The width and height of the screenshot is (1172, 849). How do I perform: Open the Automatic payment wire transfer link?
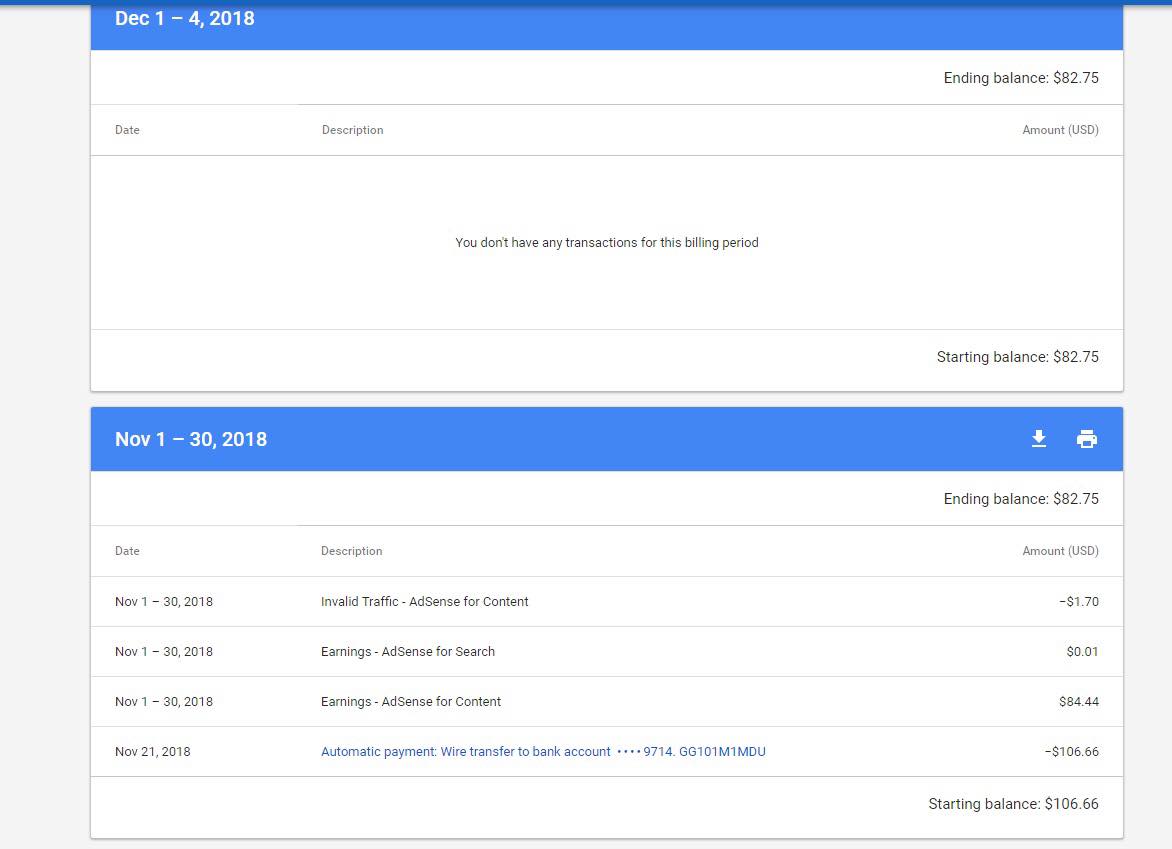(543, 752)
